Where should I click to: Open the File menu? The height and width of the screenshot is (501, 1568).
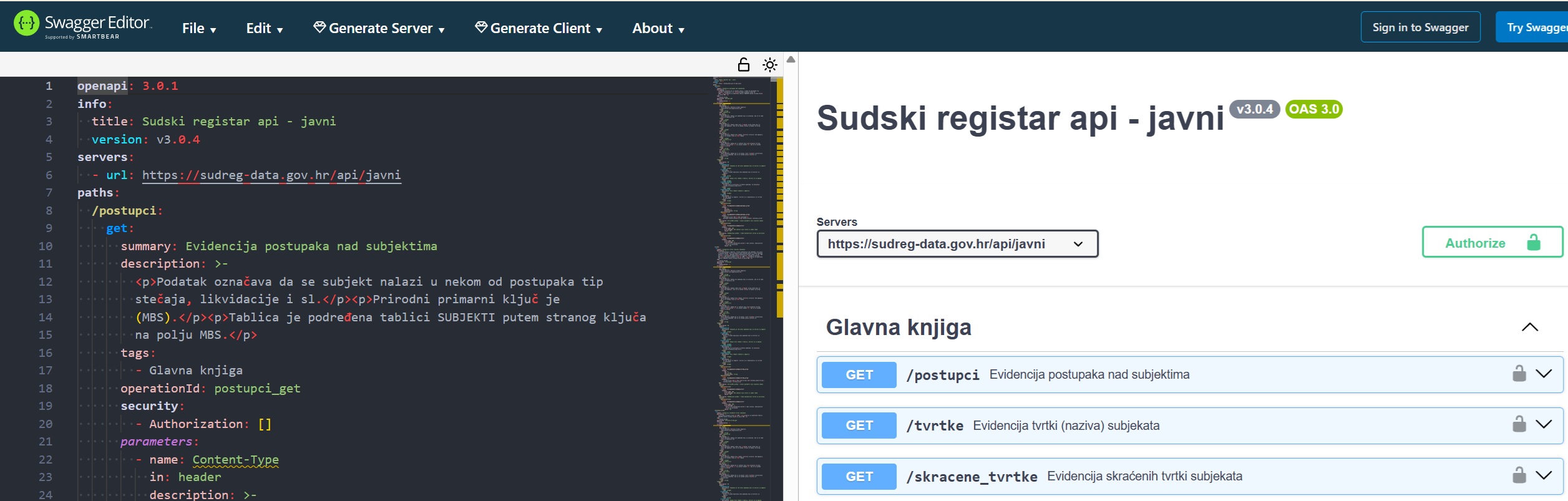198,28
